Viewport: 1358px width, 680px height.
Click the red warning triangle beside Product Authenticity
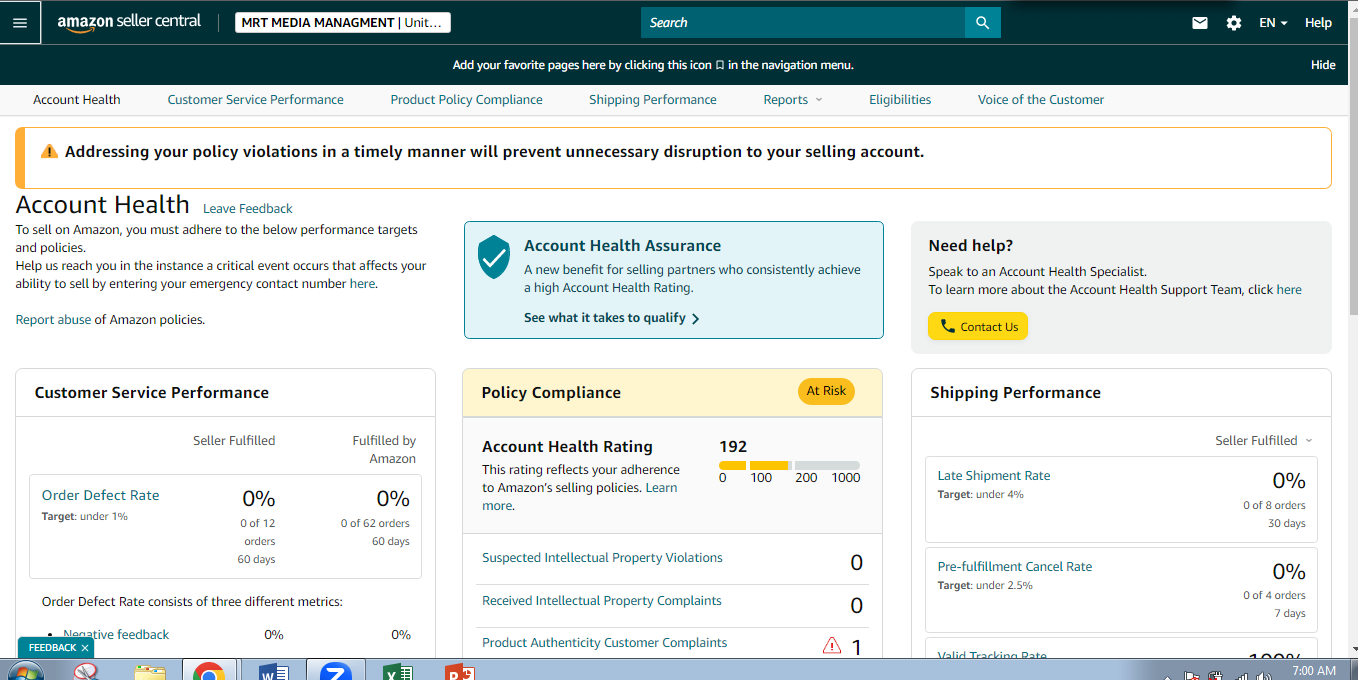coord(832,646)
